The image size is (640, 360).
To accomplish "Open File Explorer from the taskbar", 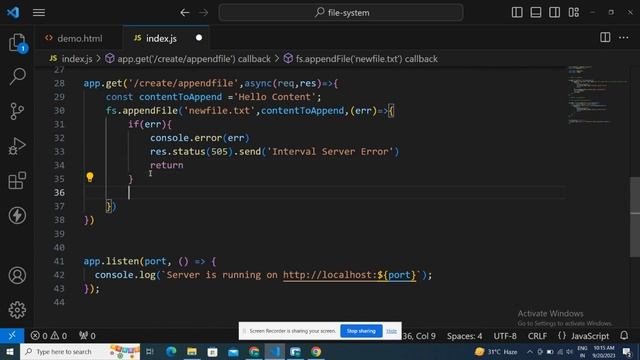I will [x=192, y=351].
